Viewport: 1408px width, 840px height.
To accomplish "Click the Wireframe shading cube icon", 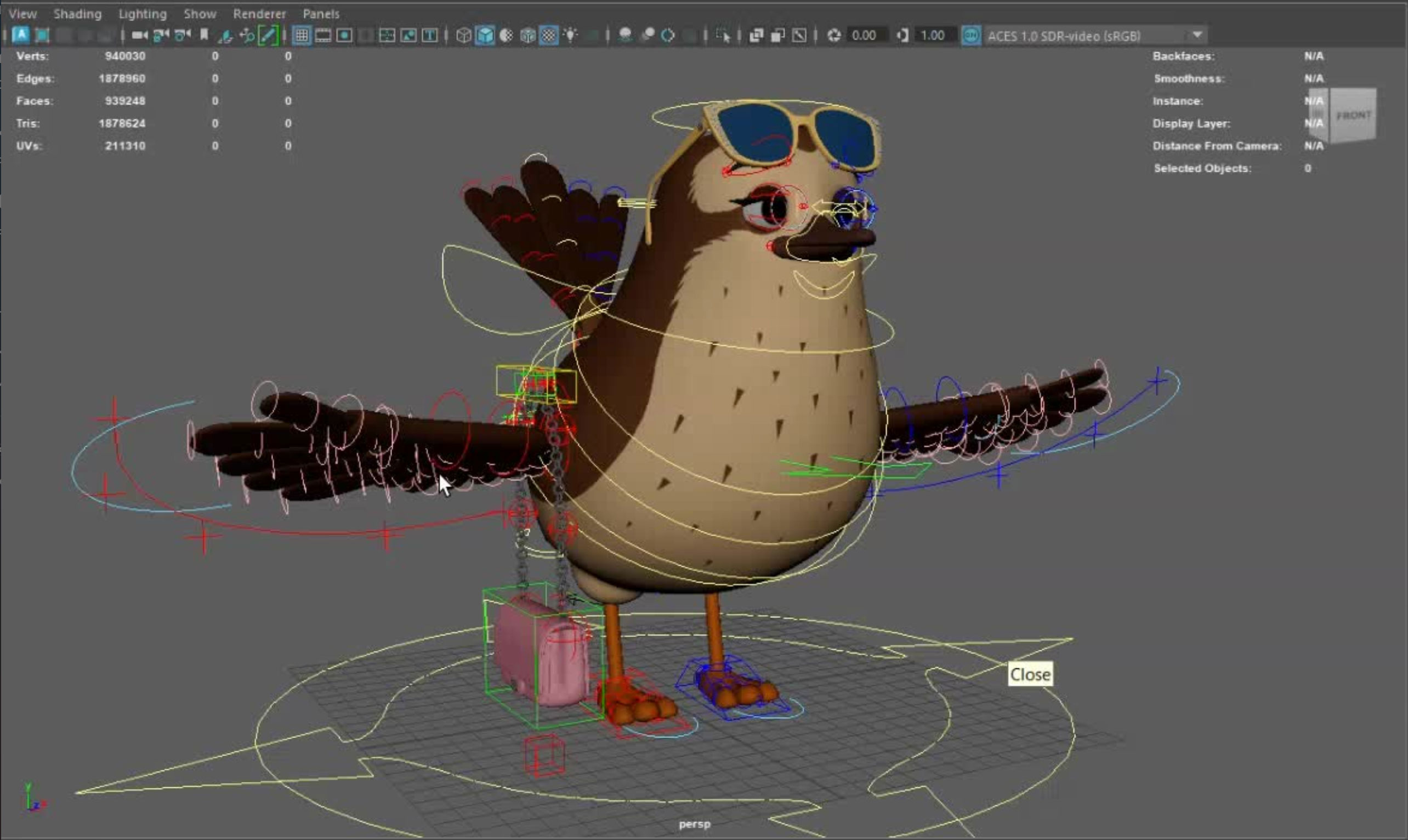I will point(463,35).
